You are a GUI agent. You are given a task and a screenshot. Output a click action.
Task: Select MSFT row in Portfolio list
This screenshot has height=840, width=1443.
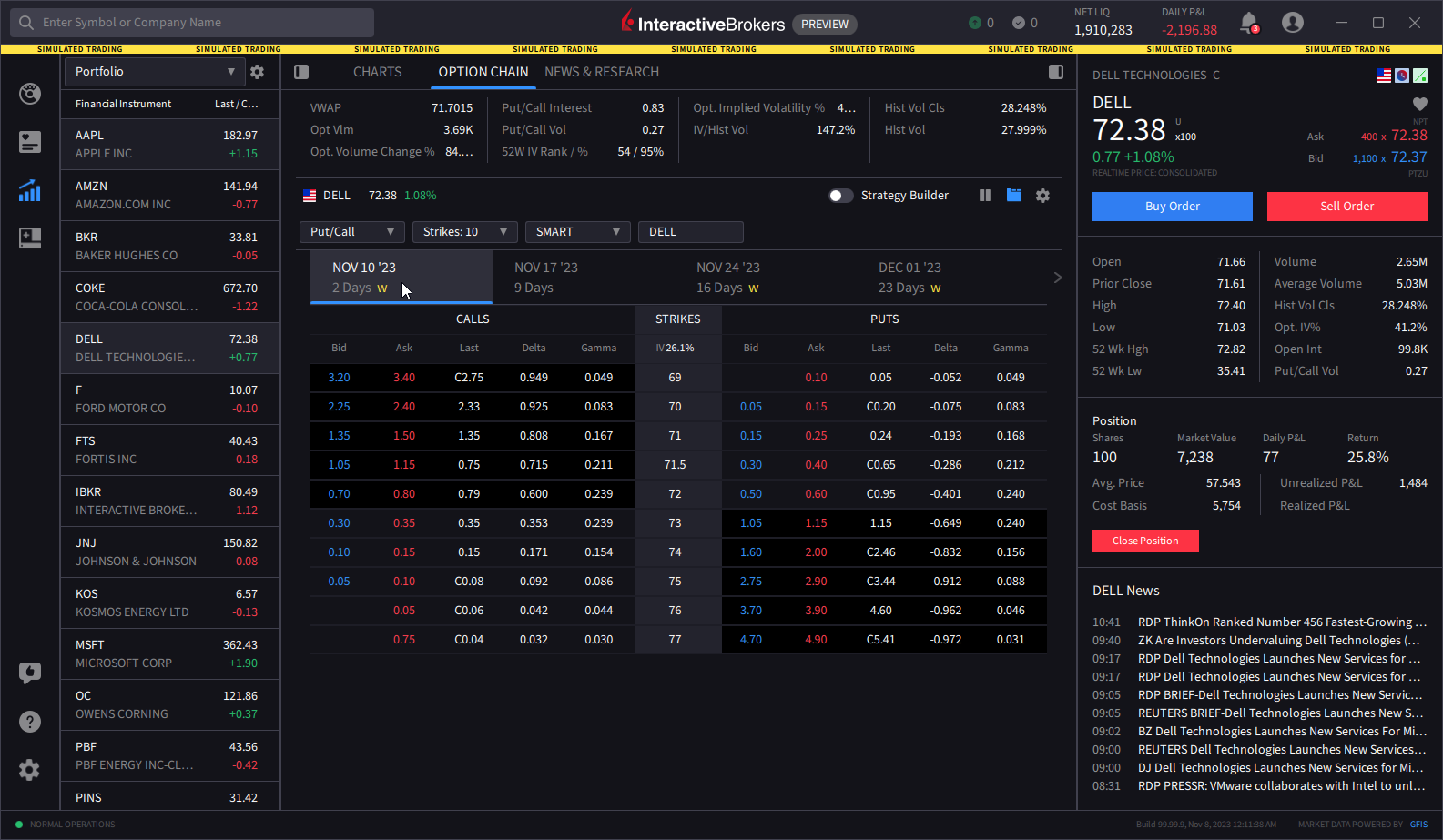(x=170, y=654)
